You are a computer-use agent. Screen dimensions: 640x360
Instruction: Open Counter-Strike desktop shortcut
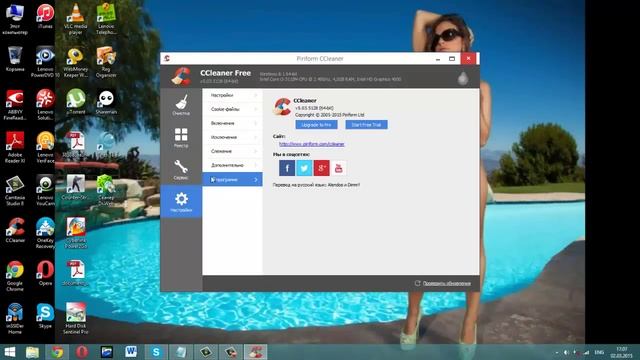[76, 187]
